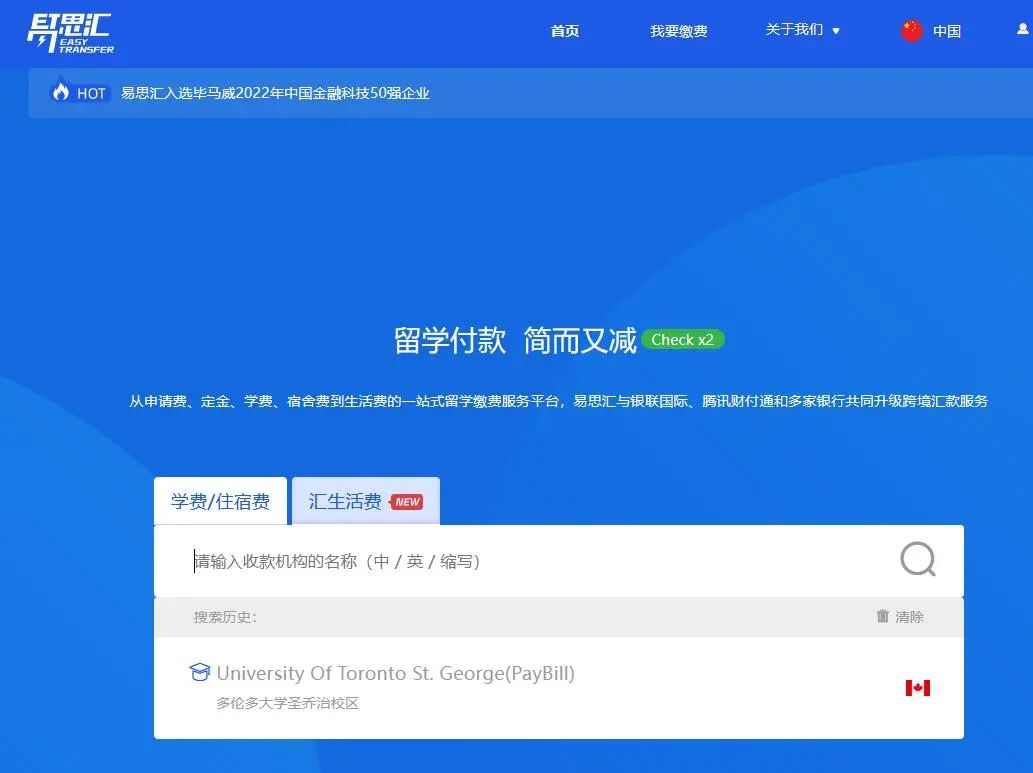Image resolution: width=1033 pixels, height=773 pixels.
Task: Click the graduation cap school icon
Action: [x=200, y=672]
